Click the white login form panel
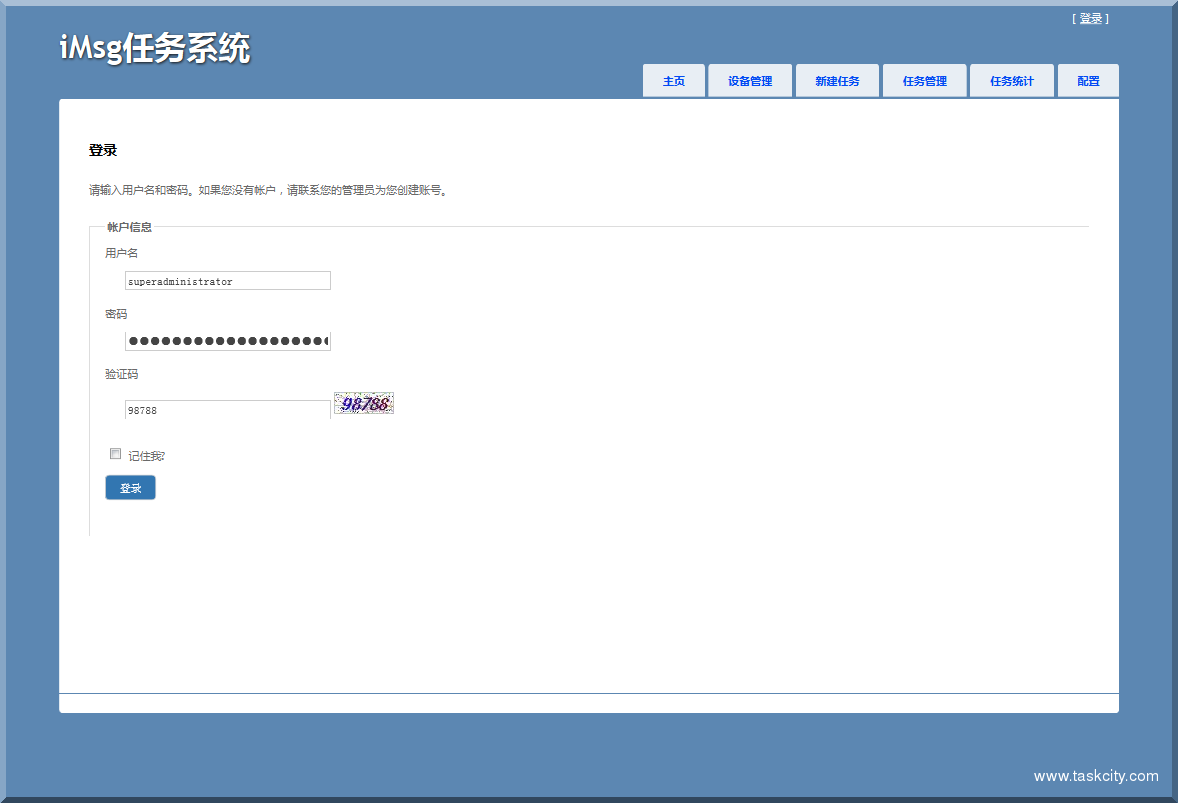The height and width of the screenshot is (803, 1178). click(x=589, y=600)
